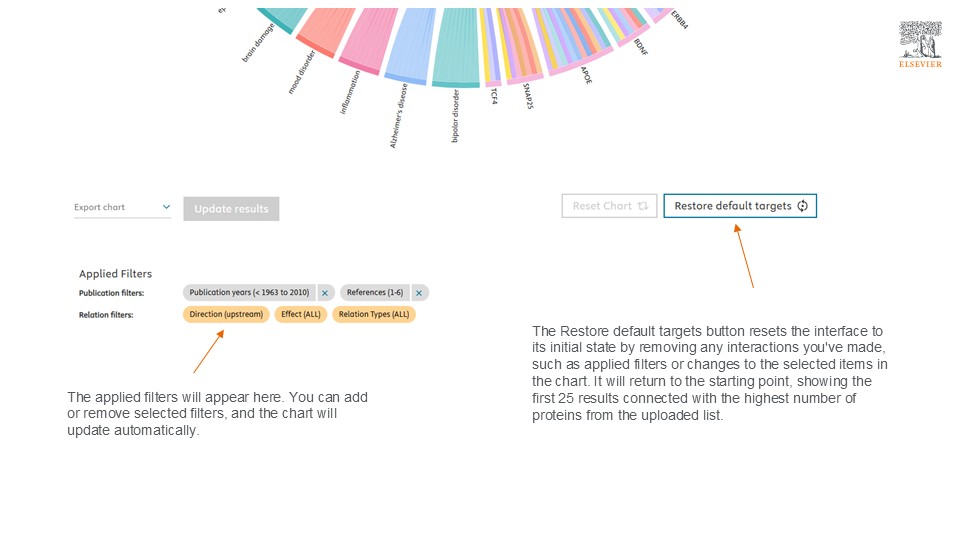Select the Relation Types (ALL) chip

click(374, 314)
